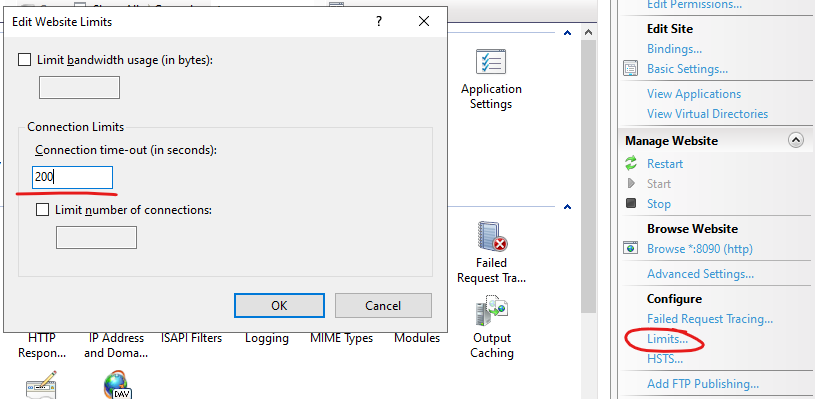Click OK in Edit Website Limits

(279, 305)
